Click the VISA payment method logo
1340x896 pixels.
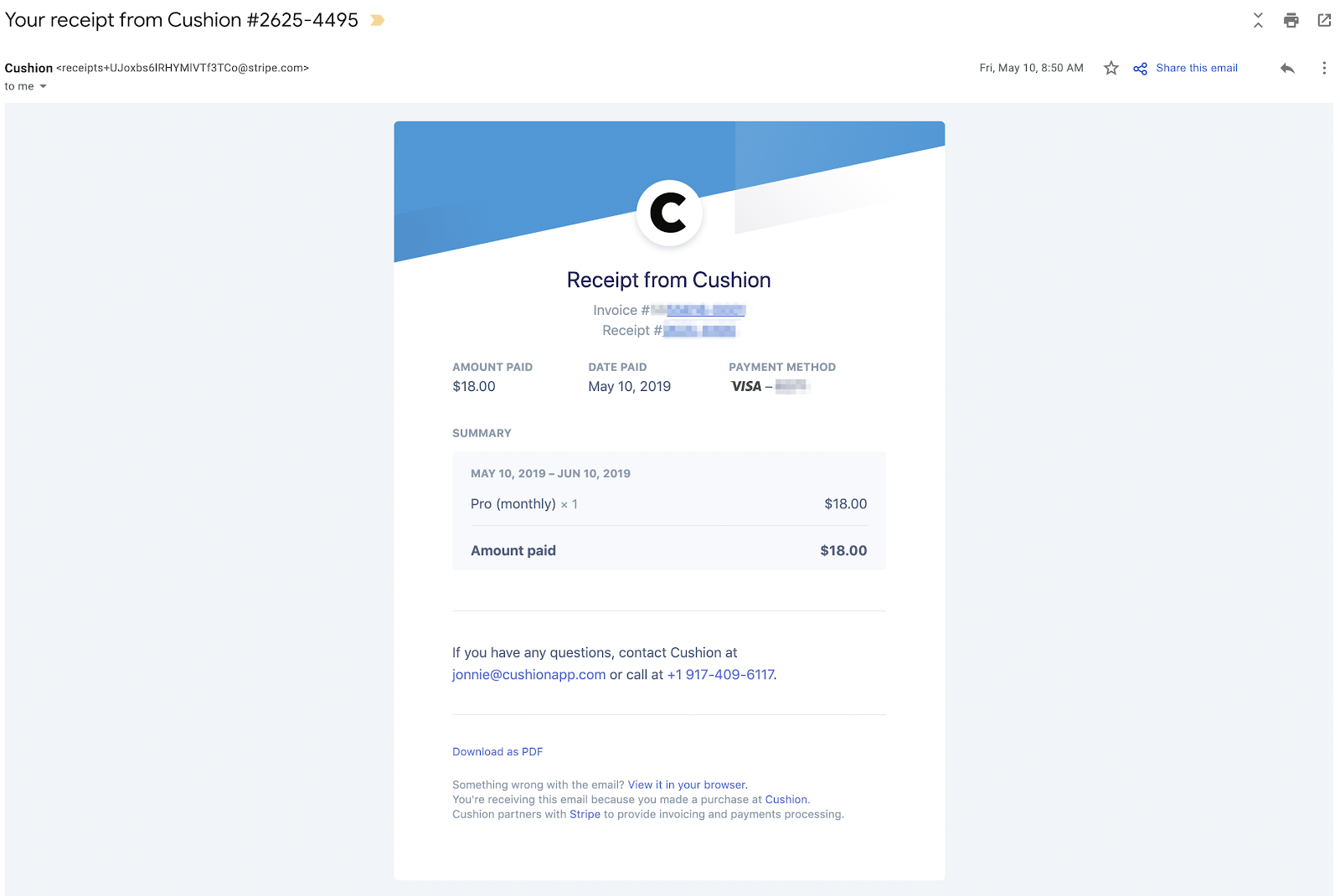[x=746, y=386]
